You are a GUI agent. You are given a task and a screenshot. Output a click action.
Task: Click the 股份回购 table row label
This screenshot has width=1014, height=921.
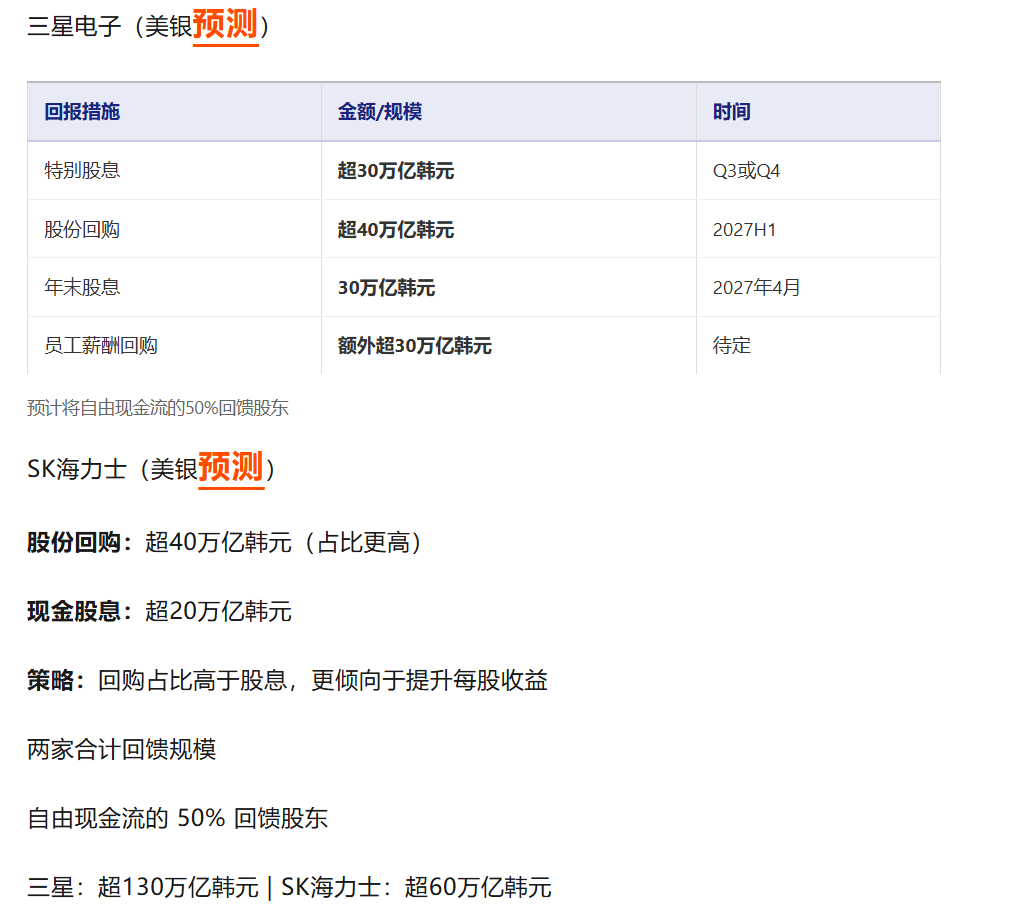(82, 230)
